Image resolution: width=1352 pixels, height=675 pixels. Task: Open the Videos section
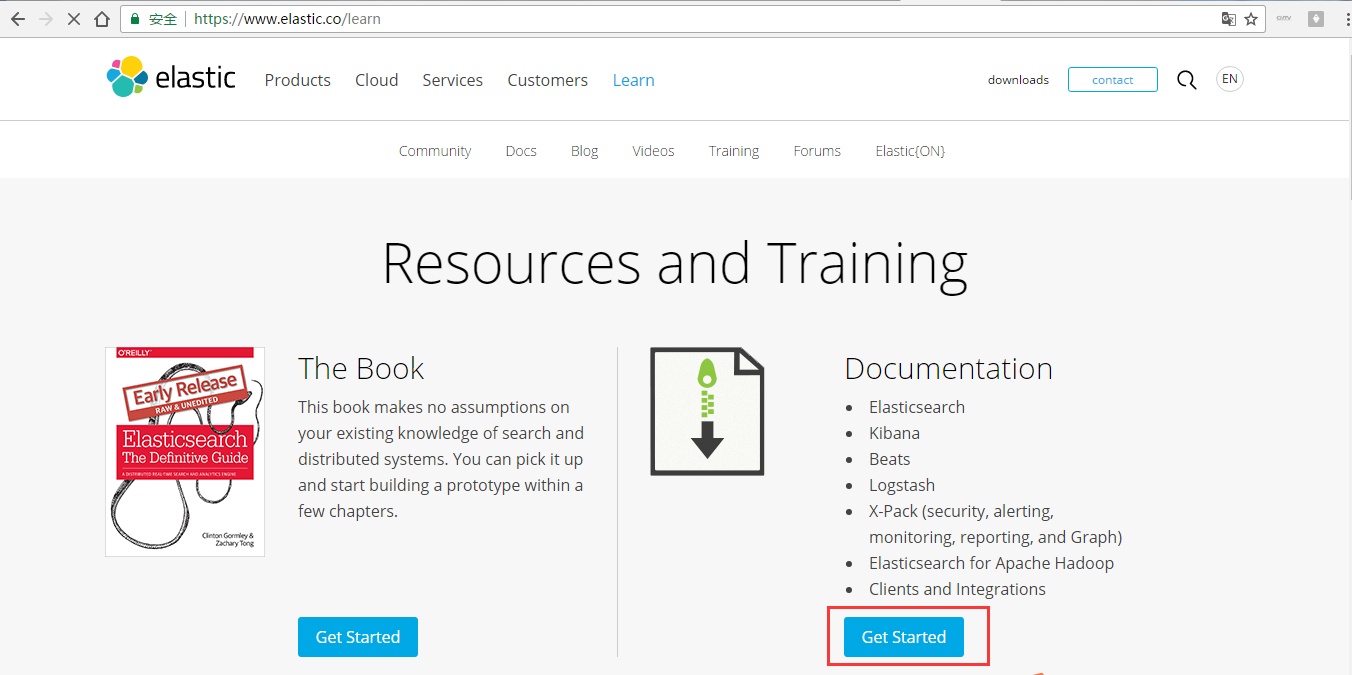(x=653, y=151)
